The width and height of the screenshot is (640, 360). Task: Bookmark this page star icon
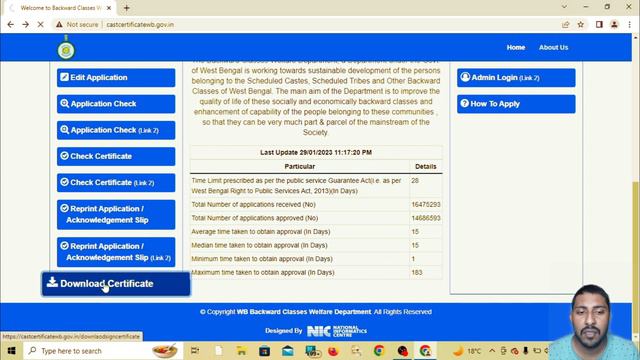pos(581,24)
